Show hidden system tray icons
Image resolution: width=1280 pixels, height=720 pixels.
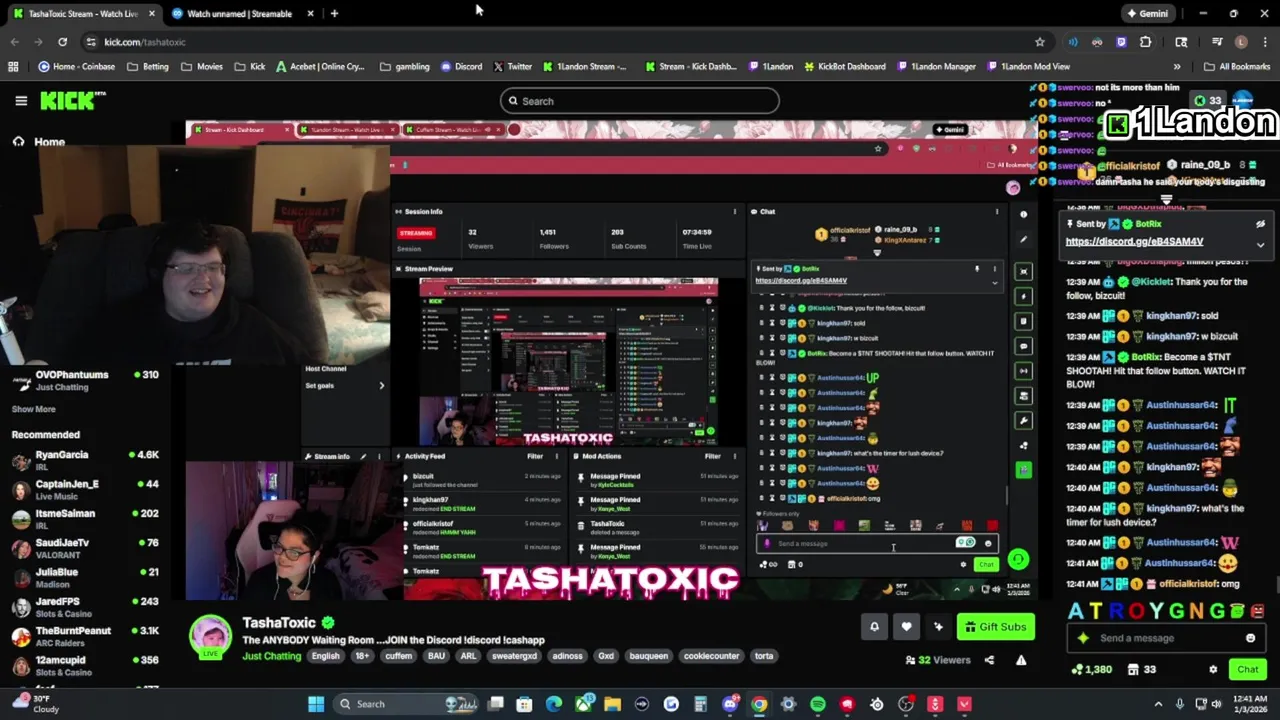point(1158,704)
